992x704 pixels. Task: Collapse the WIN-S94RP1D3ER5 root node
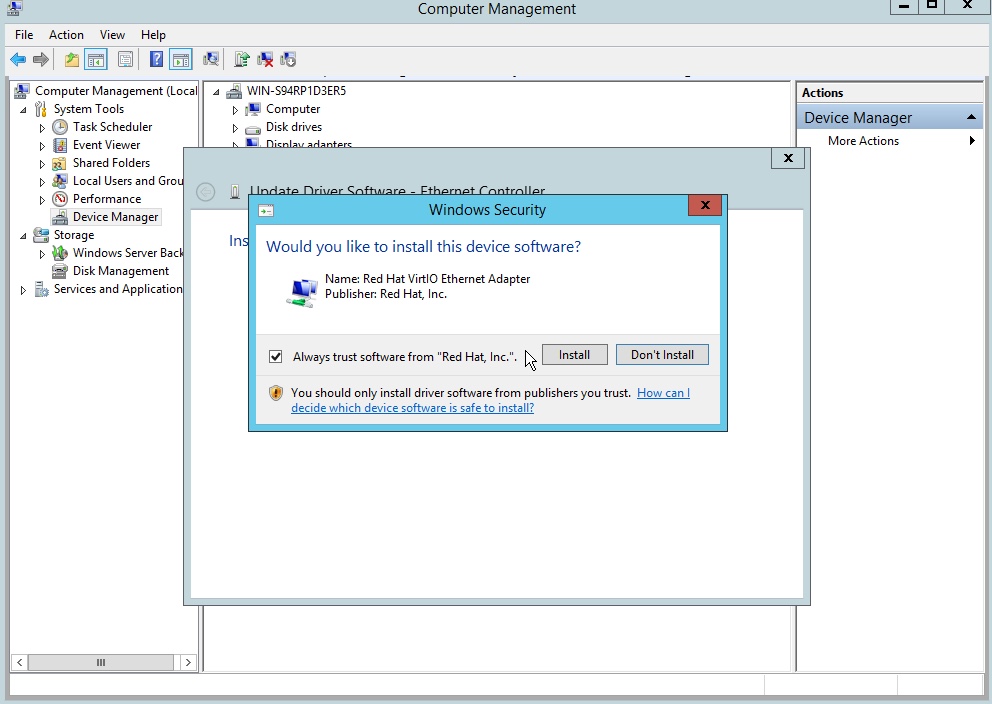tap(216, 92)
